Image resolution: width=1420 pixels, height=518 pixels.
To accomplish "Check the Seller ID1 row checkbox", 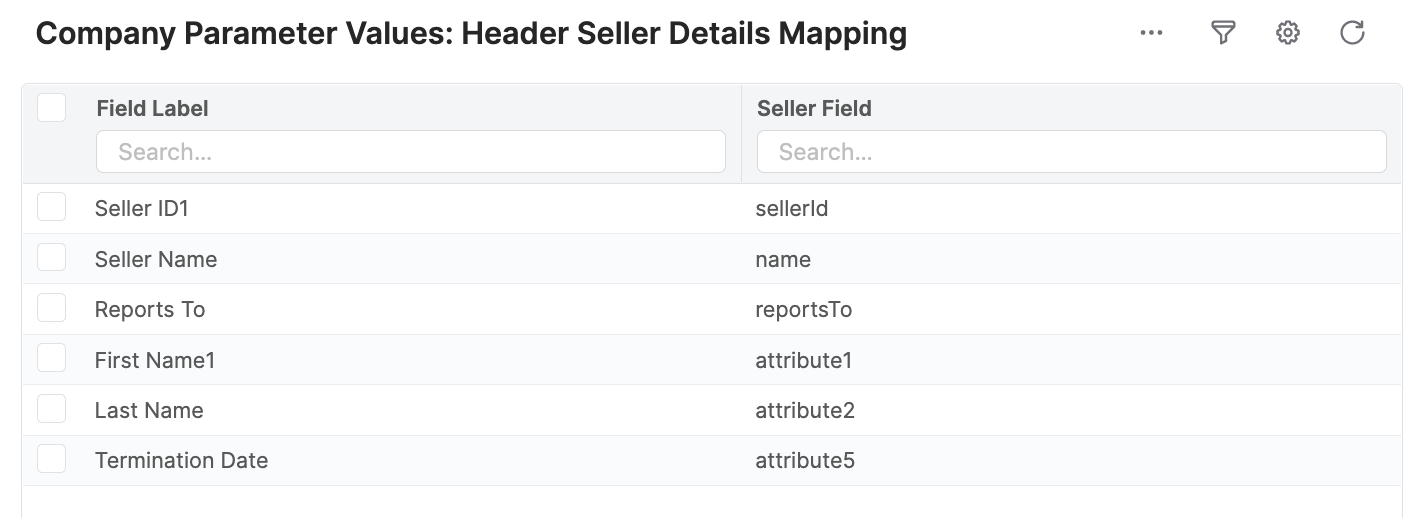I will click(52, 207).
